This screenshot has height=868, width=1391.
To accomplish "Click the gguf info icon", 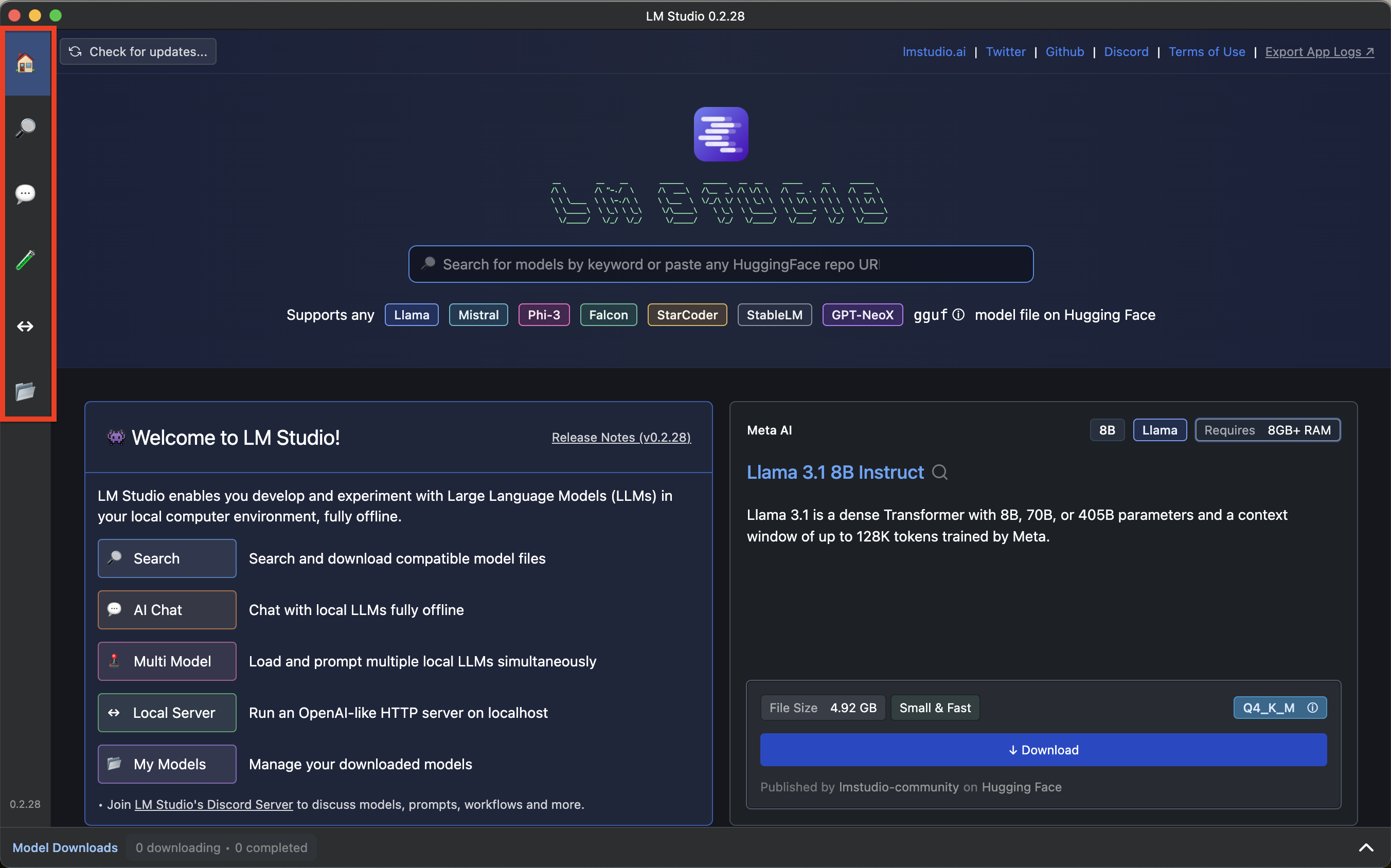I will pos(958,315).
